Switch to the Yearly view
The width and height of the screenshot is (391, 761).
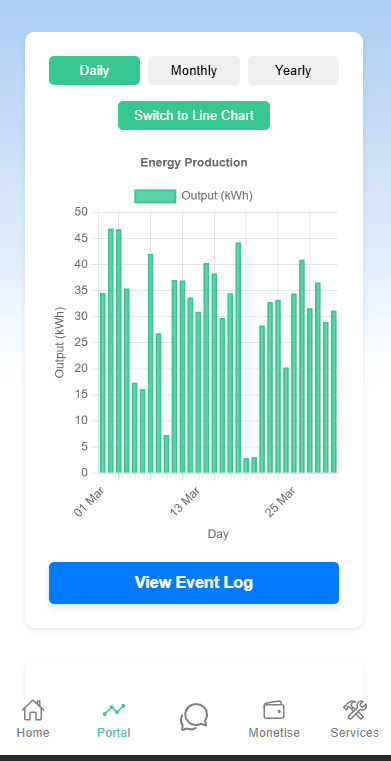pyautogui.click(x=293, y=70)
